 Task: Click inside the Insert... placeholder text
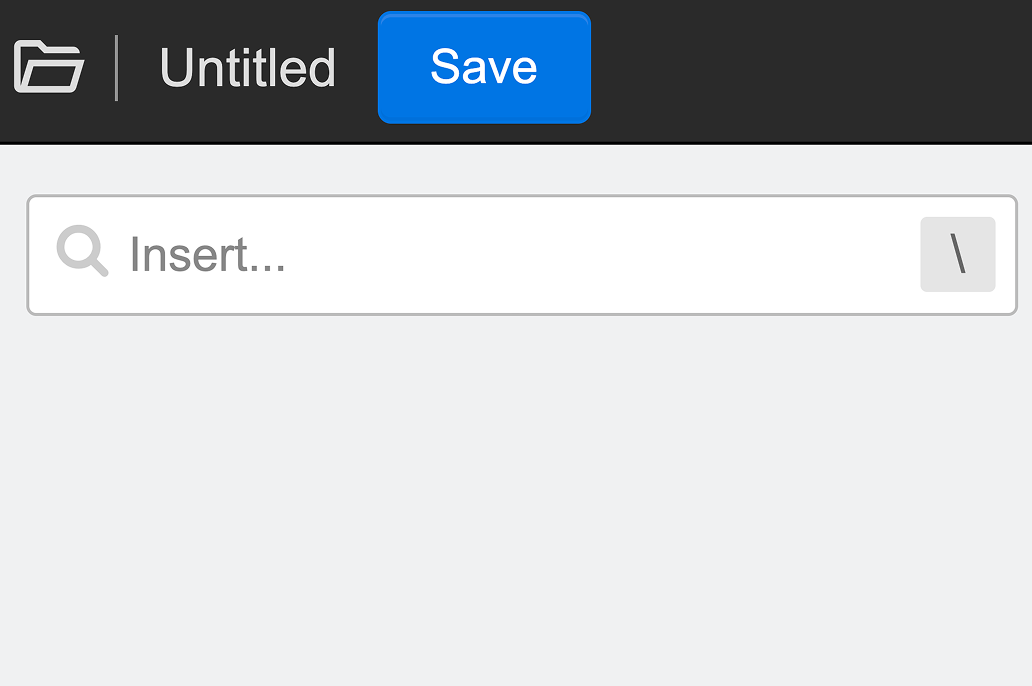(x=208, y=255)
